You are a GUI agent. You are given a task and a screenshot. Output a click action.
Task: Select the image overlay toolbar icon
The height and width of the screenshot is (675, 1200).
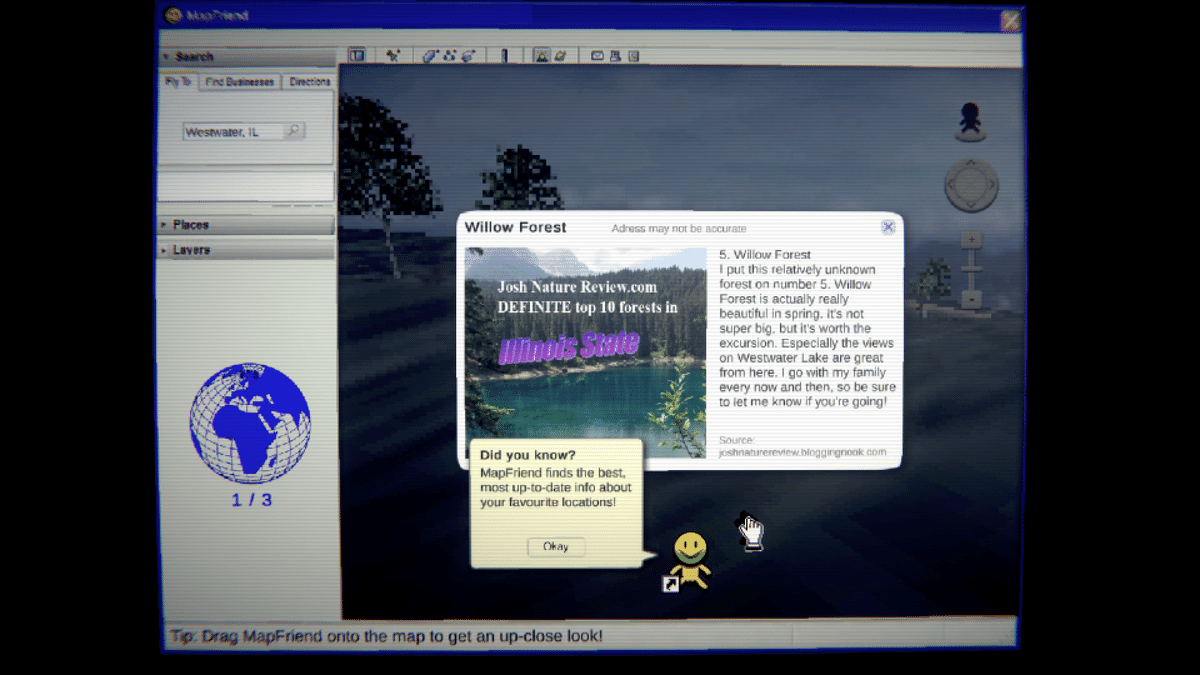pos(466,55)
